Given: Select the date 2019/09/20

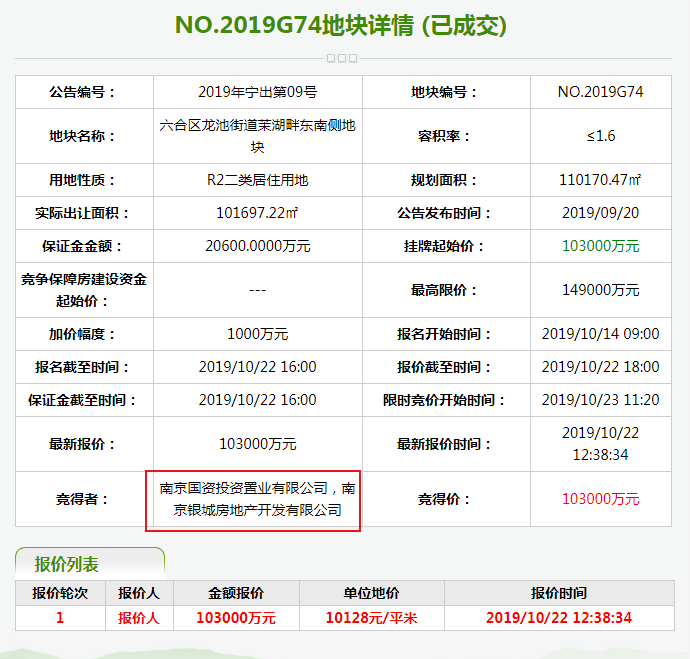Looking at the screenshot, I should 601,213.
